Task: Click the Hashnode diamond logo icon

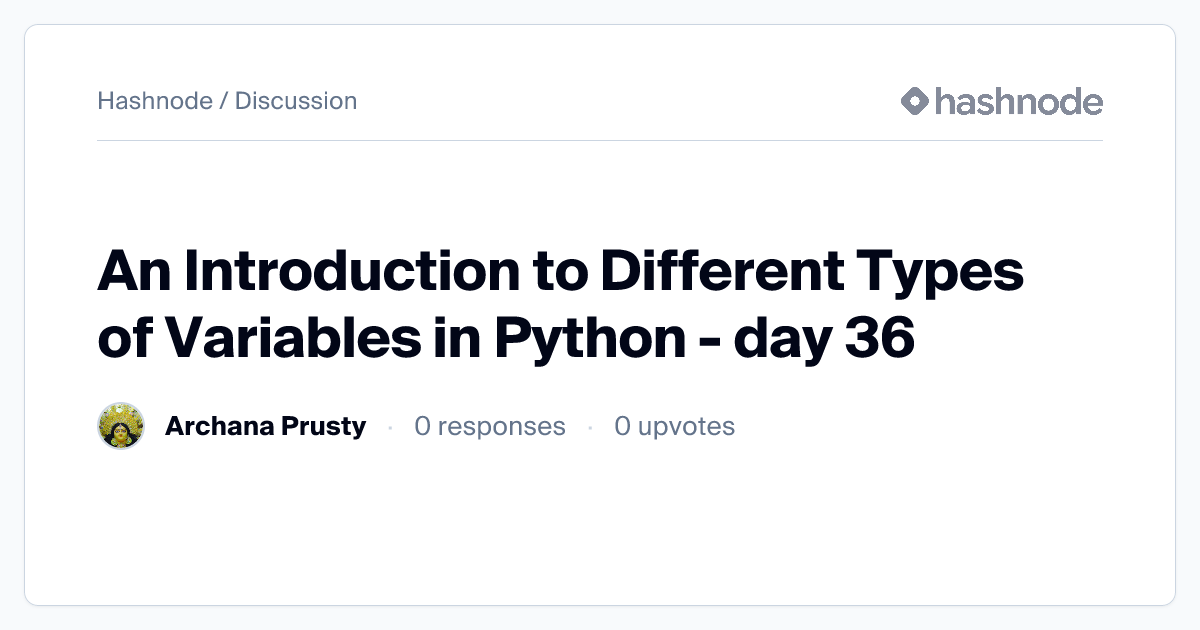Action: tap(915, 101)
